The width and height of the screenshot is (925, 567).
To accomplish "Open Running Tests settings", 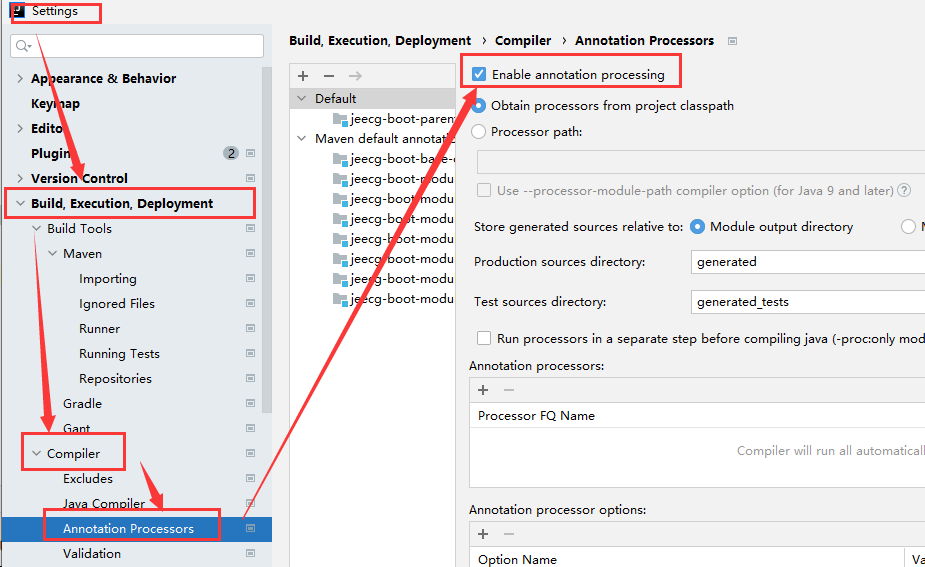I will (x=120, y=353).
